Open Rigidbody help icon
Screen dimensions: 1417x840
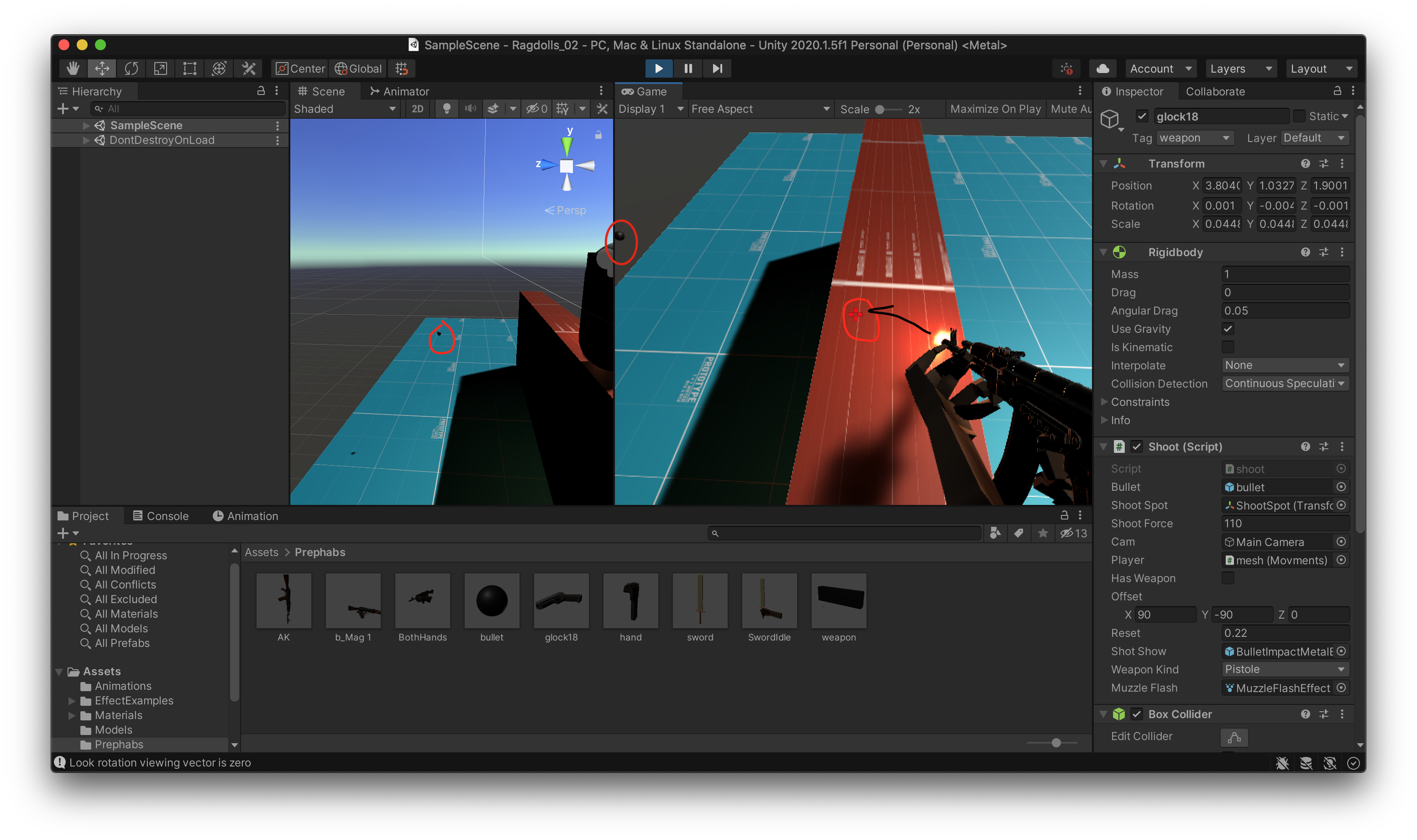click(x=1305, y=252)
